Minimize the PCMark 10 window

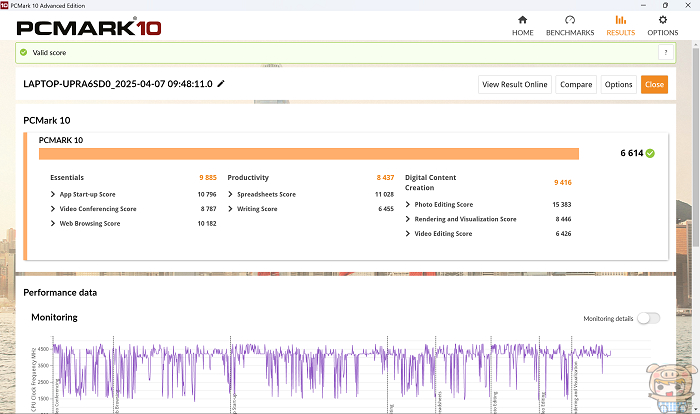click(643, 5)
